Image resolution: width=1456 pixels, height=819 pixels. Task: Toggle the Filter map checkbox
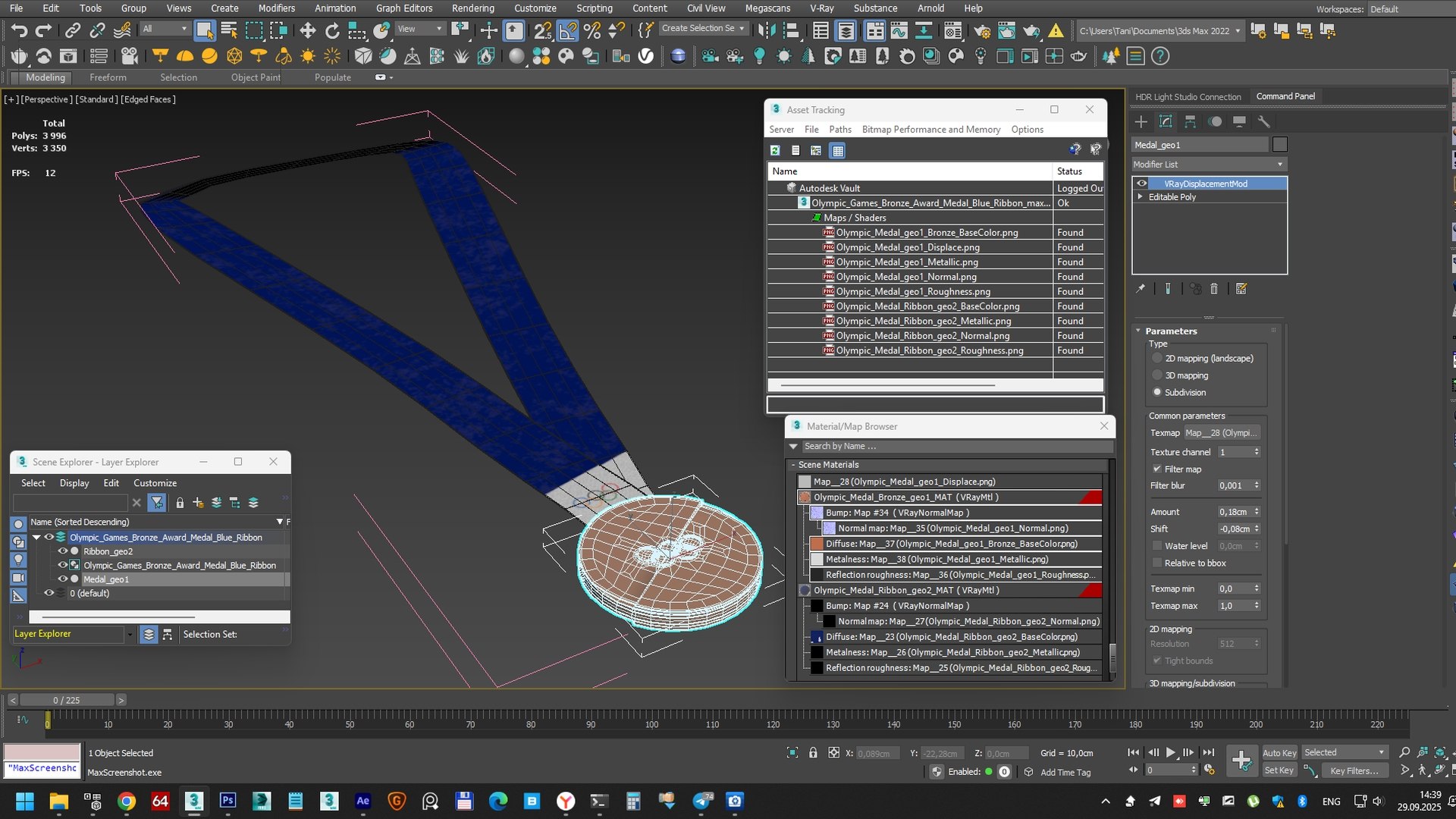(1157, 469)
